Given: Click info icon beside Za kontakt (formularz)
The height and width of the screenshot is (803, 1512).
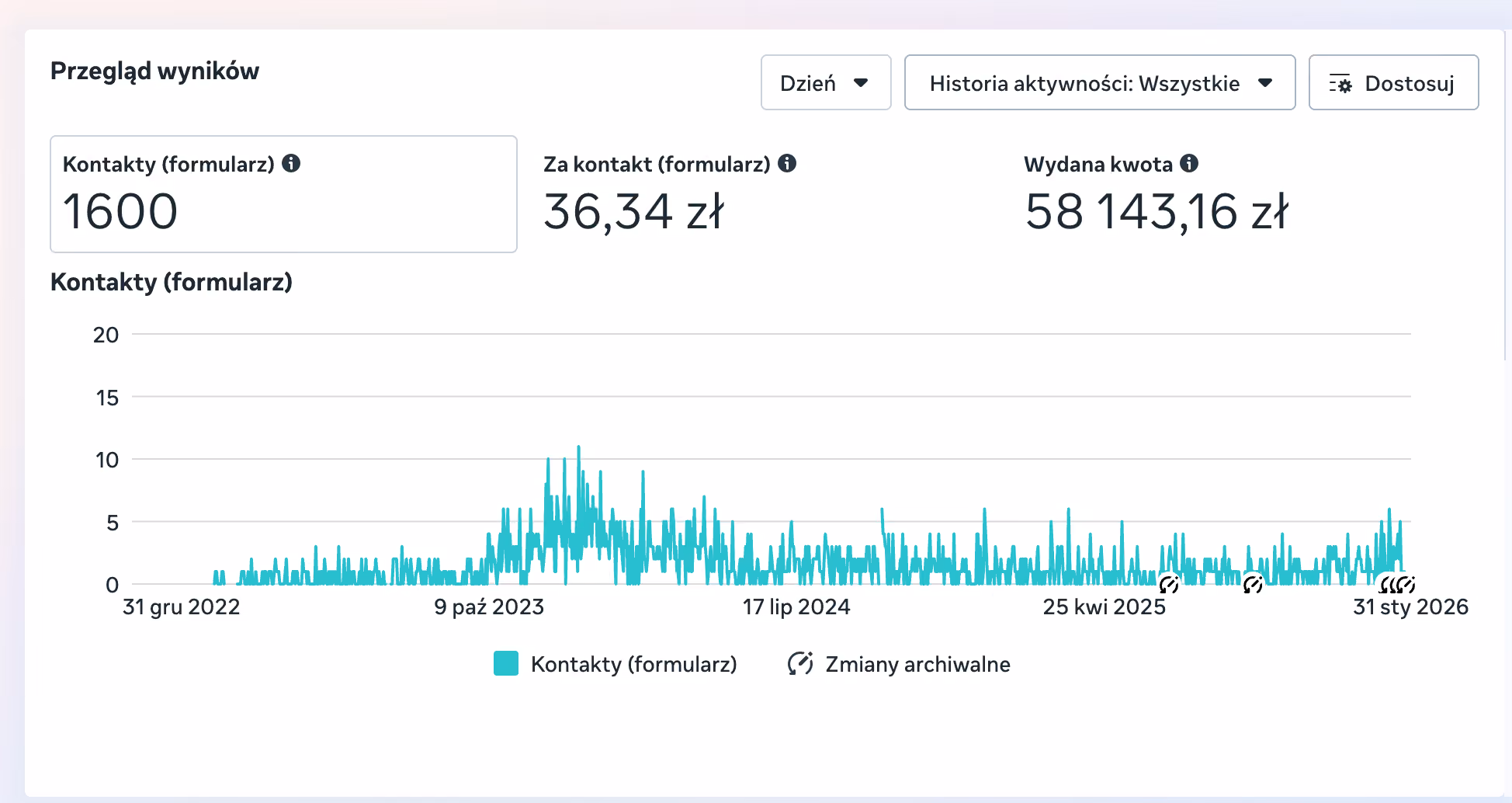Looking at the screenshot, I should [x=787, y=163].
